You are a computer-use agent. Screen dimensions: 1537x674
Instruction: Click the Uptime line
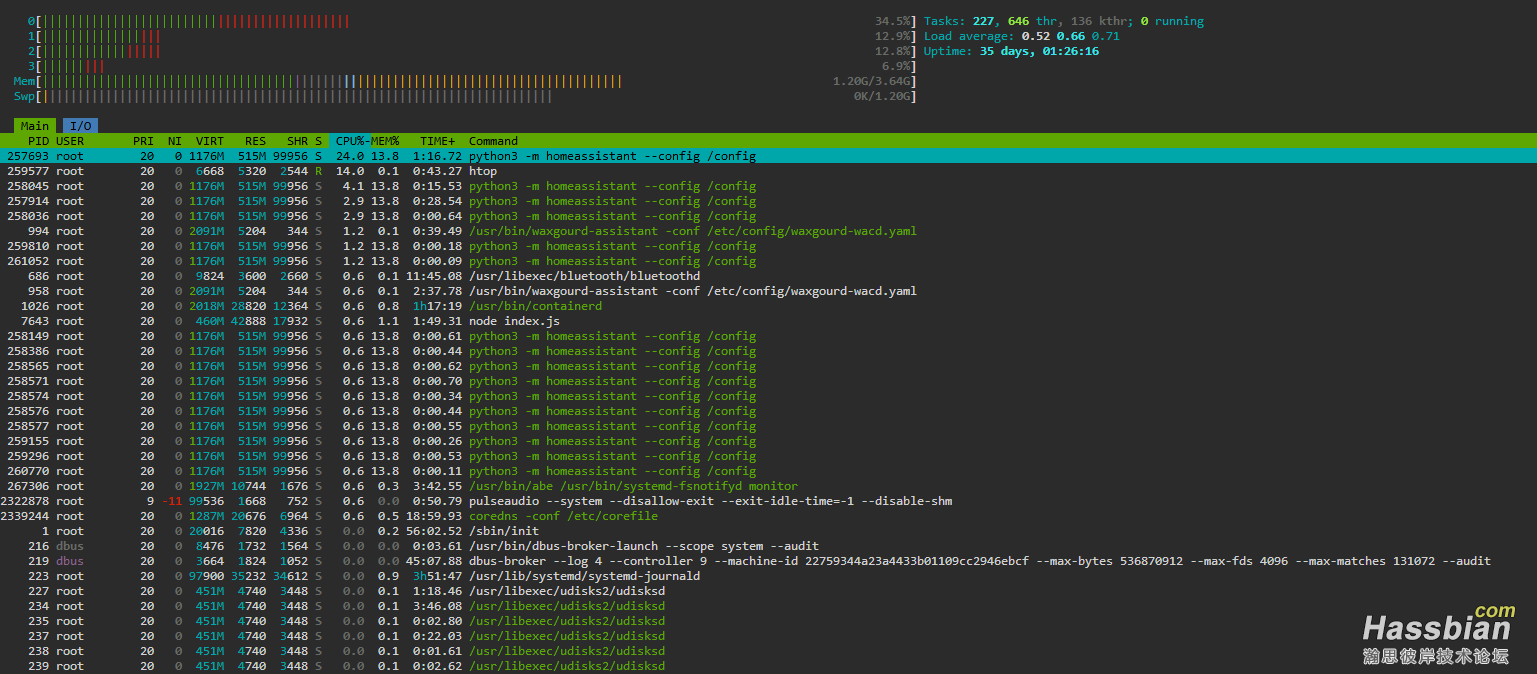click(x=1011, y=51)
